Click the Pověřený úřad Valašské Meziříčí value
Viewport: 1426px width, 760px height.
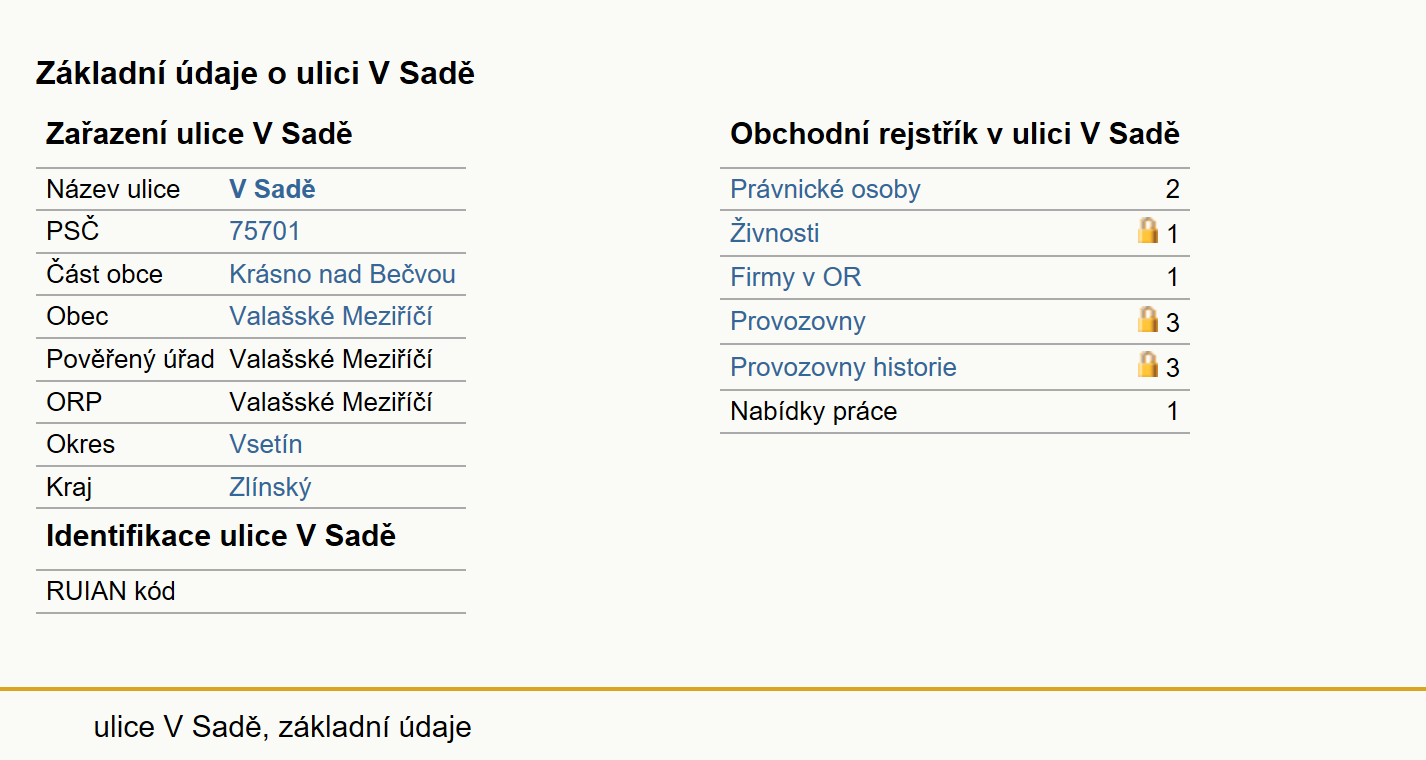pos(331,359)
